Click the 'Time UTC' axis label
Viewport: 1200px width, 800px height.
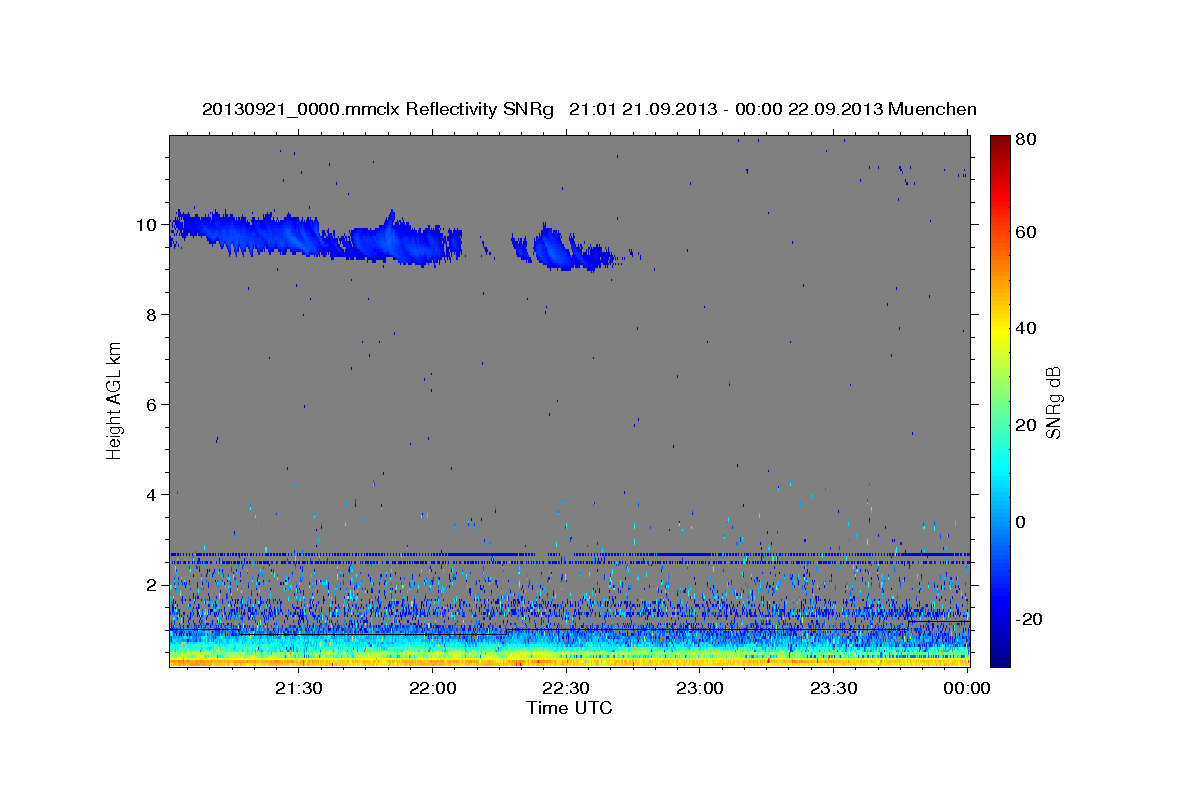pyautogui.click(x=569, y=708)
